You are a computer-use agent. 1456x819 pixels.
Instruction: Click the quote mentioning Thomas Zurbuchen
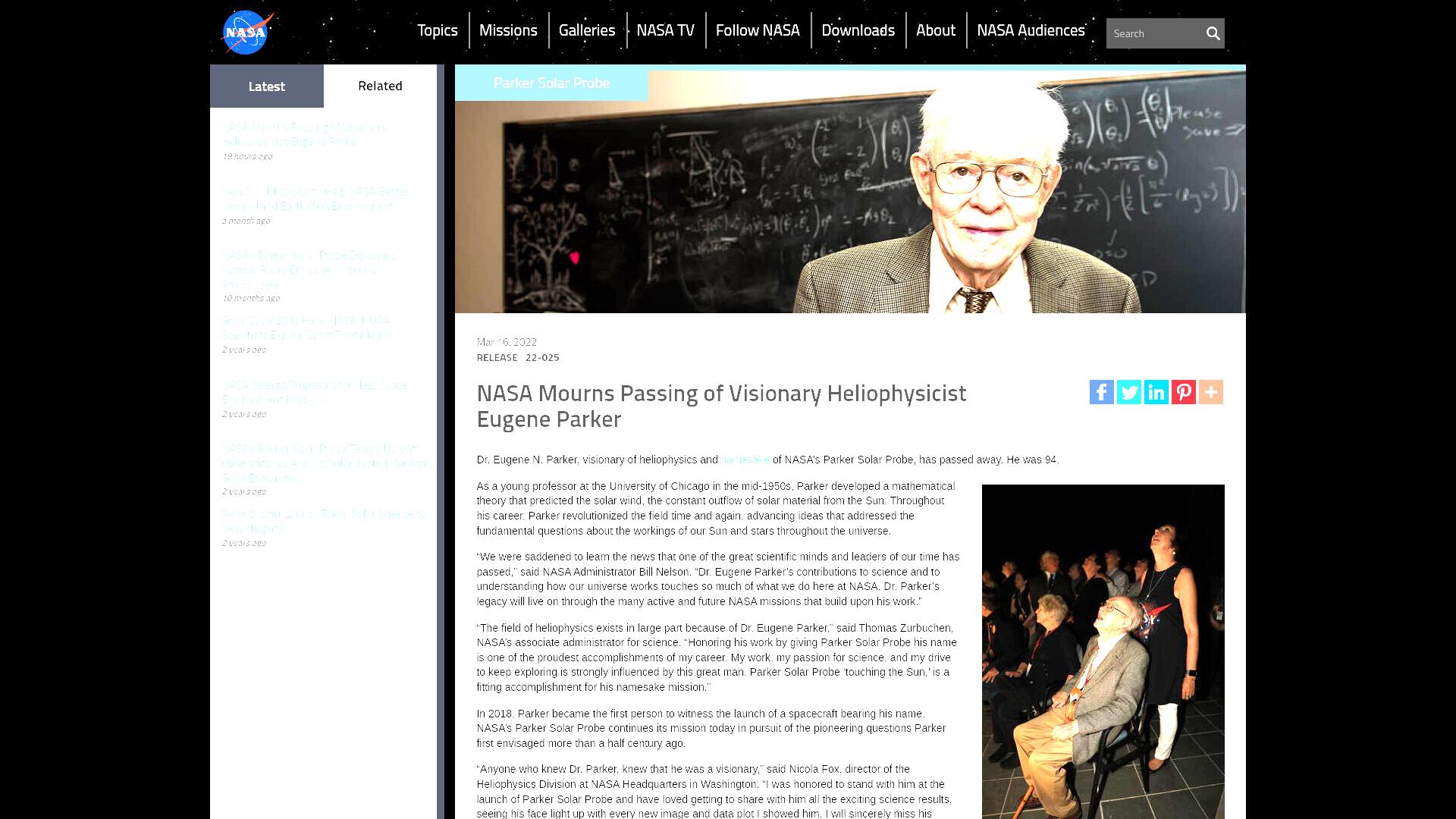click(x=717, y=657)
